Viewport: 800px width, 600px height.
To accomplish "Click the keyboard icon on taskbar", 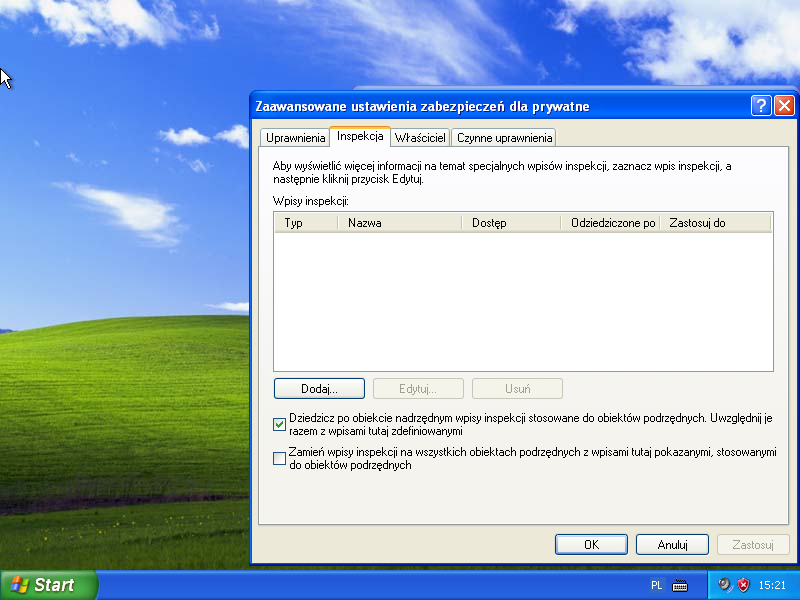I will (680, 585).
